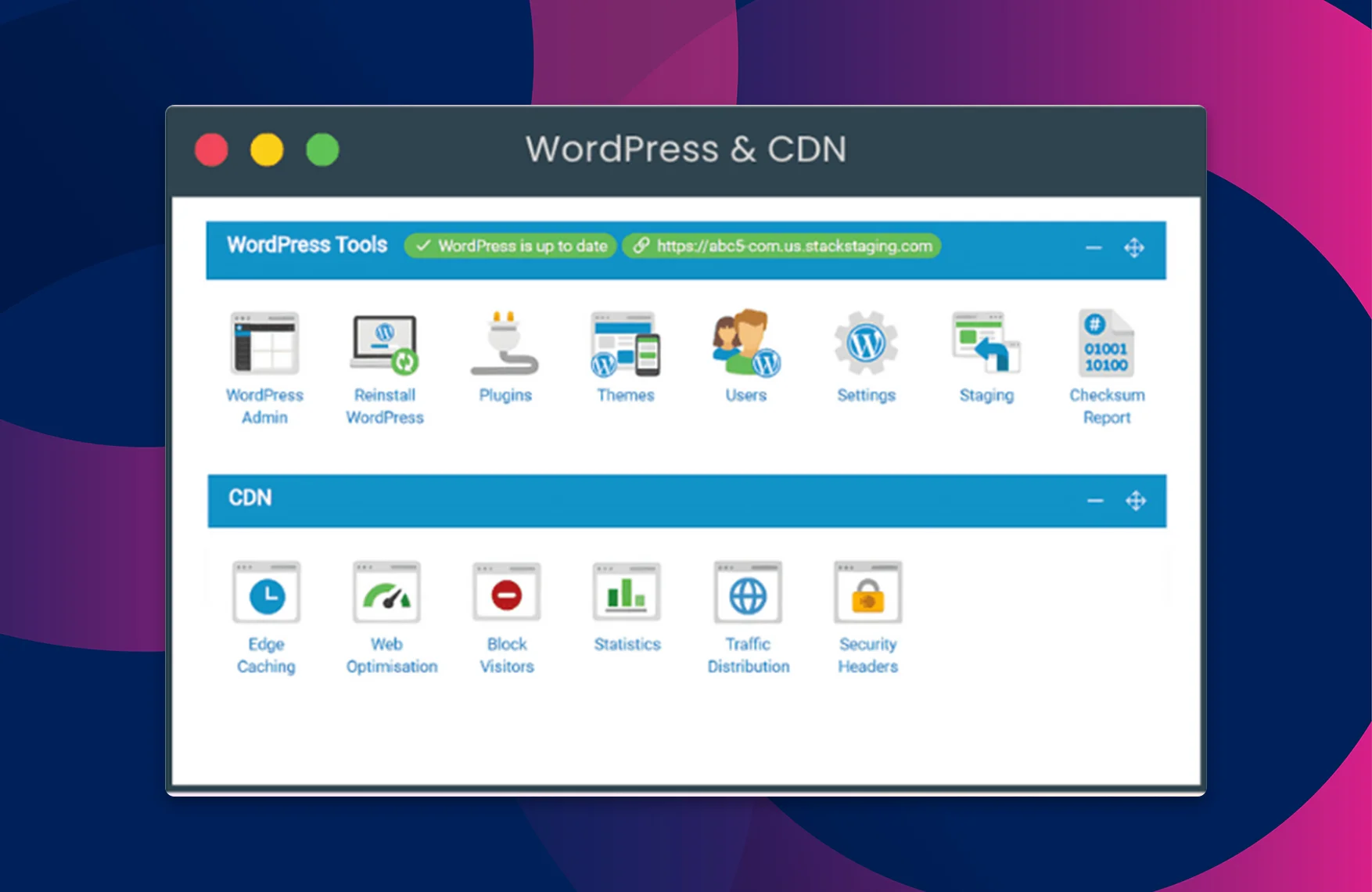The width and height of the screenshot is (1372, 892).
Task: Click the 'Traffic Distribution' text label
Action: (x=749, y=656)
